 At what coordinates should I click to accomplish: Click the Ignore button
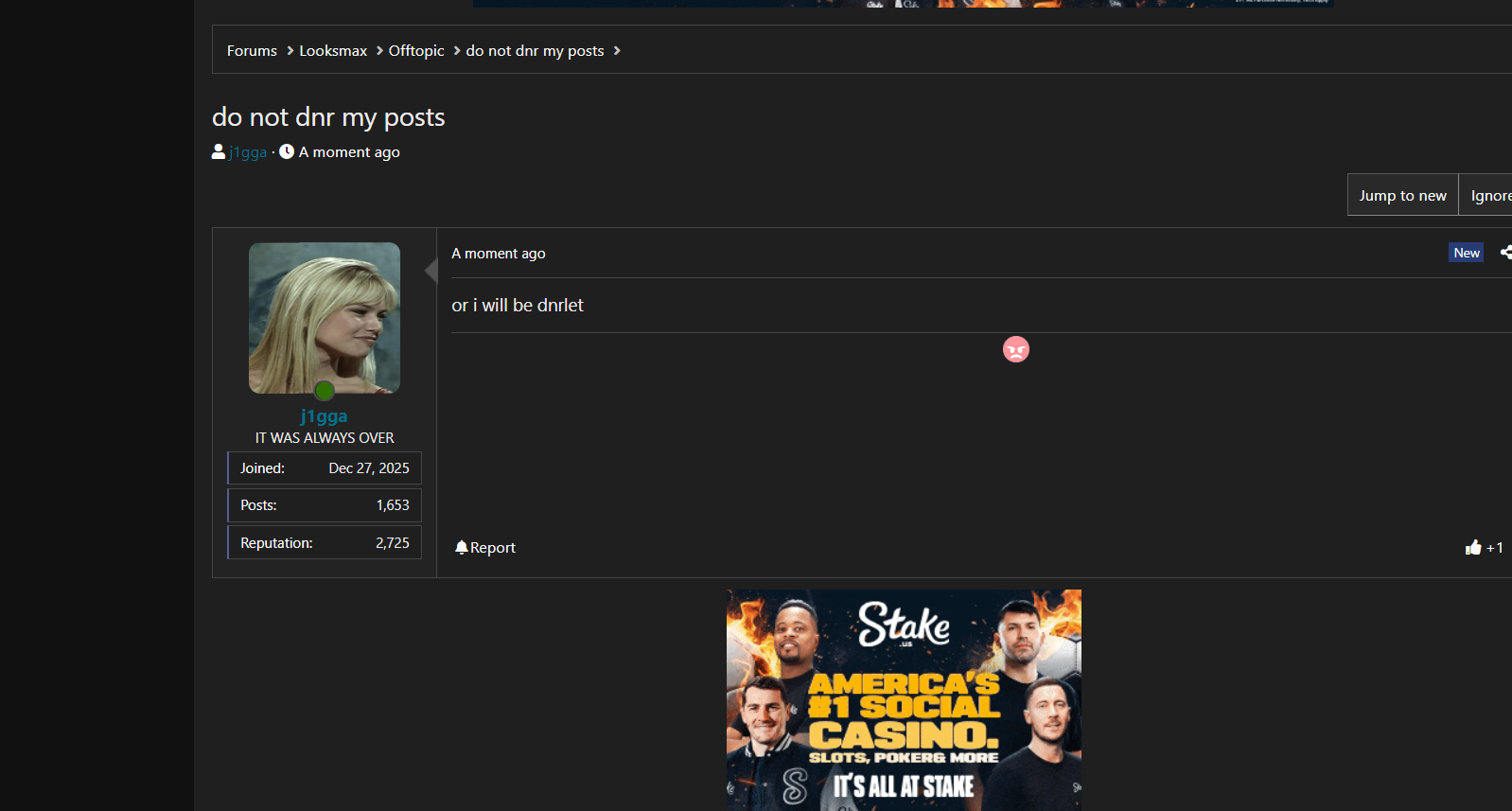[1486, 195]
